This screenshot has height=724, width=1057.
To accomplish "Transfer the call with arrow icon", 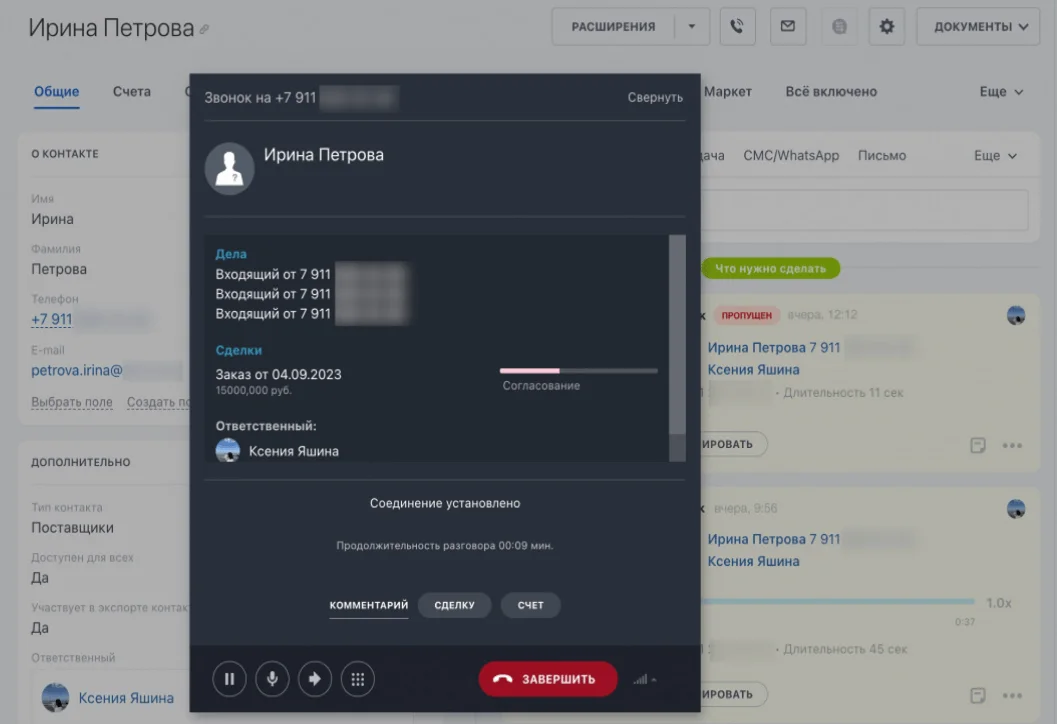I will tap(315, 679).
